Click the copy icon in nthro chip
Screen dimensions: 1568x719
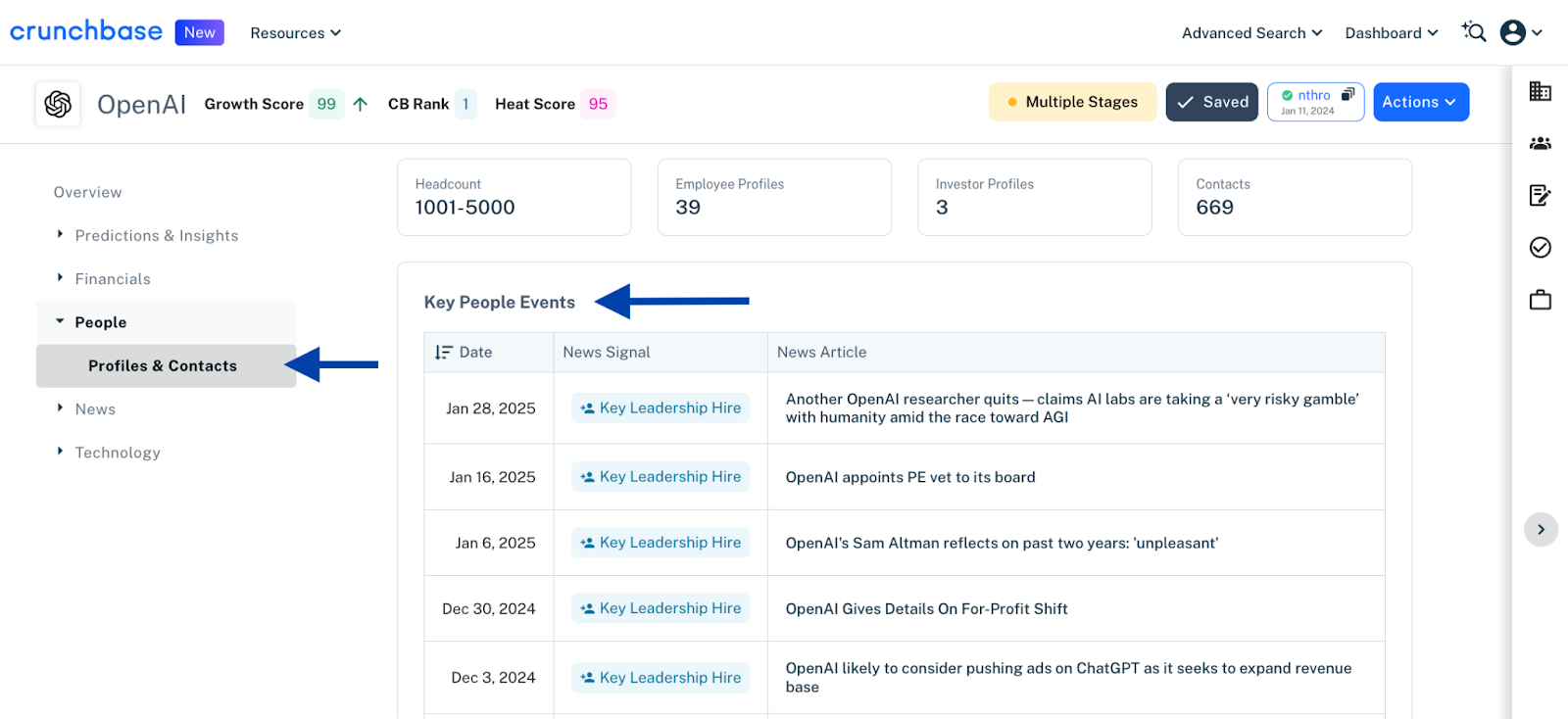click(1348, 94)
